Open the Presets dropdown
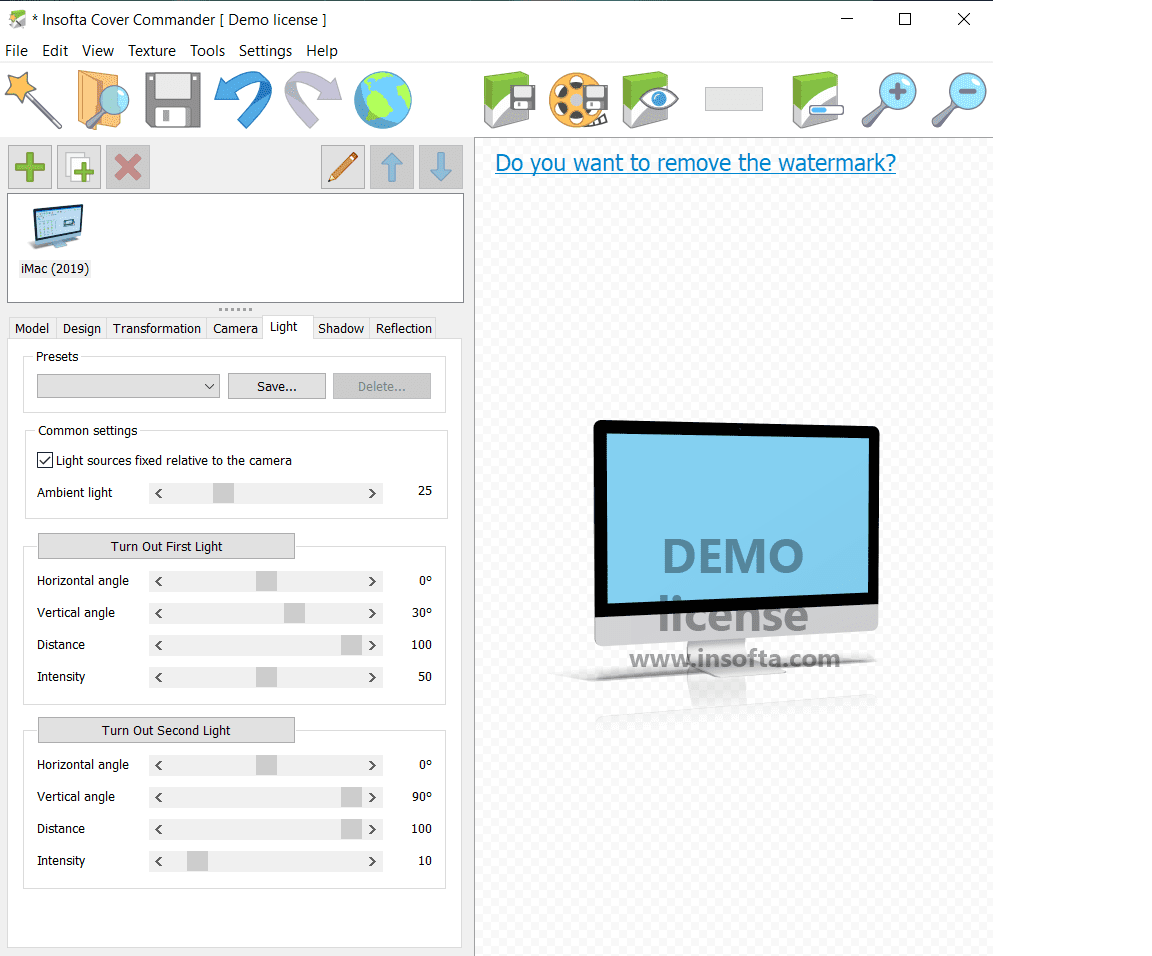 [129, 386]
